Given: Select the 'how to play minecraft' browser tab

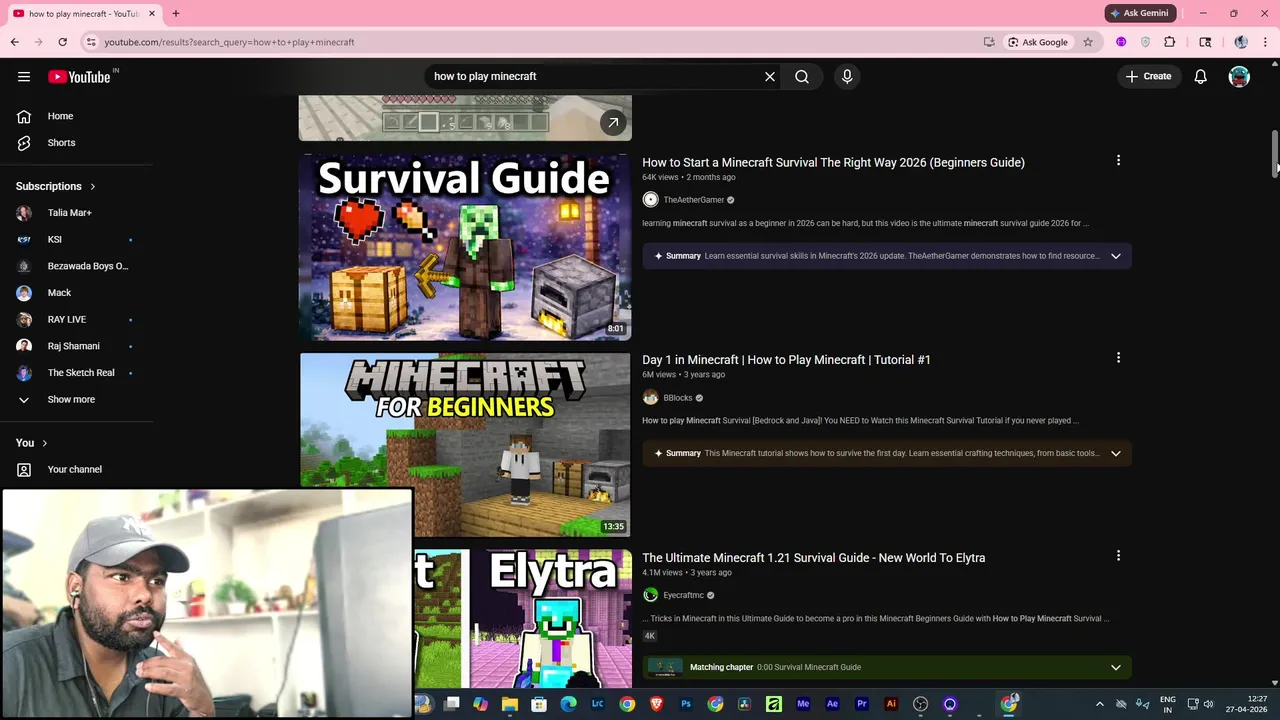Looking at the screenshot, I should [84, 14].
